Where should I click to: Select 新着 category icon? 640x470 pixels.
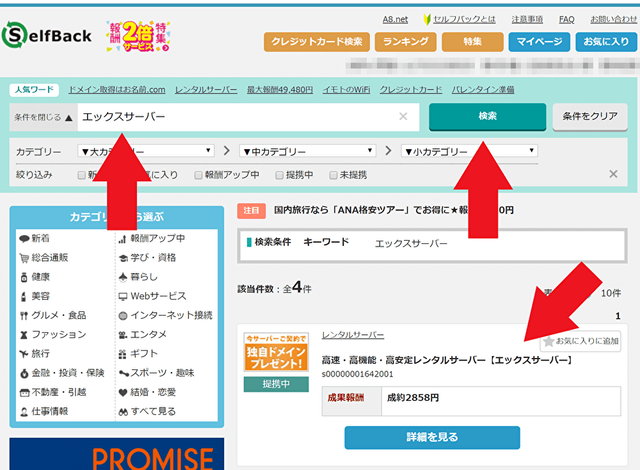click(x=24, y=239)
